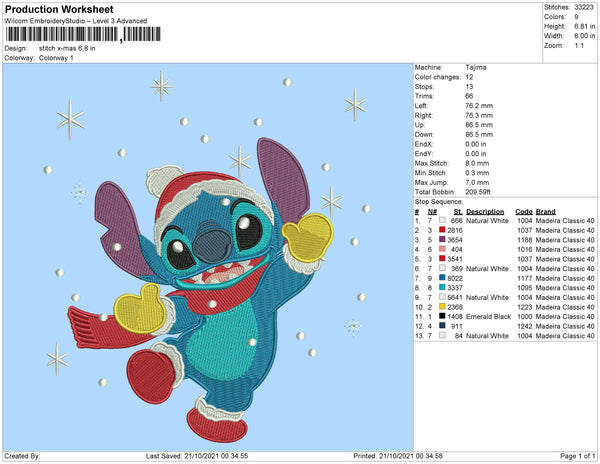Click the Natural White swatch in stop row 1
Viewport: 600px width, 464px height.
coord(442,221)
